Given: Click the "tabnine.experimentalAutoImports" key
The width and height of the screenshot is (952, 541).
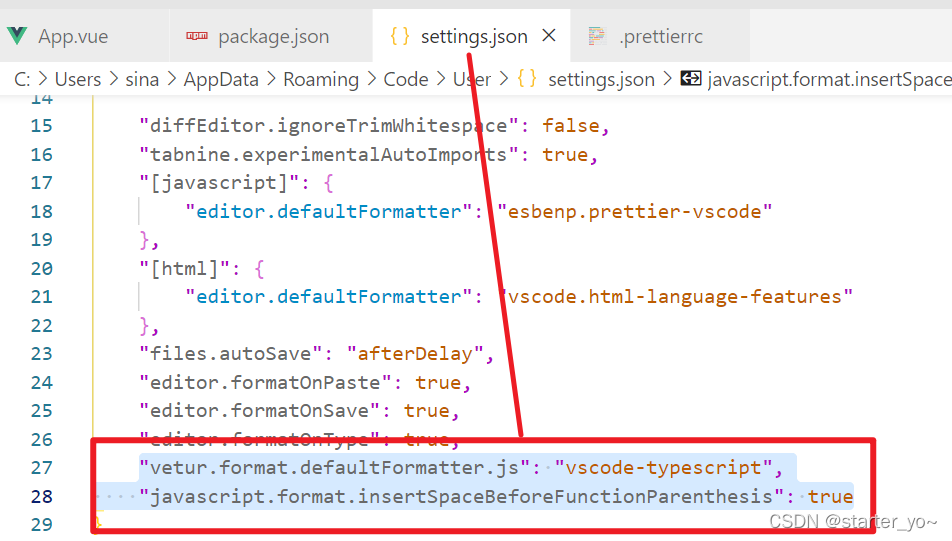Looking at the screenshot, I should 328,154.
